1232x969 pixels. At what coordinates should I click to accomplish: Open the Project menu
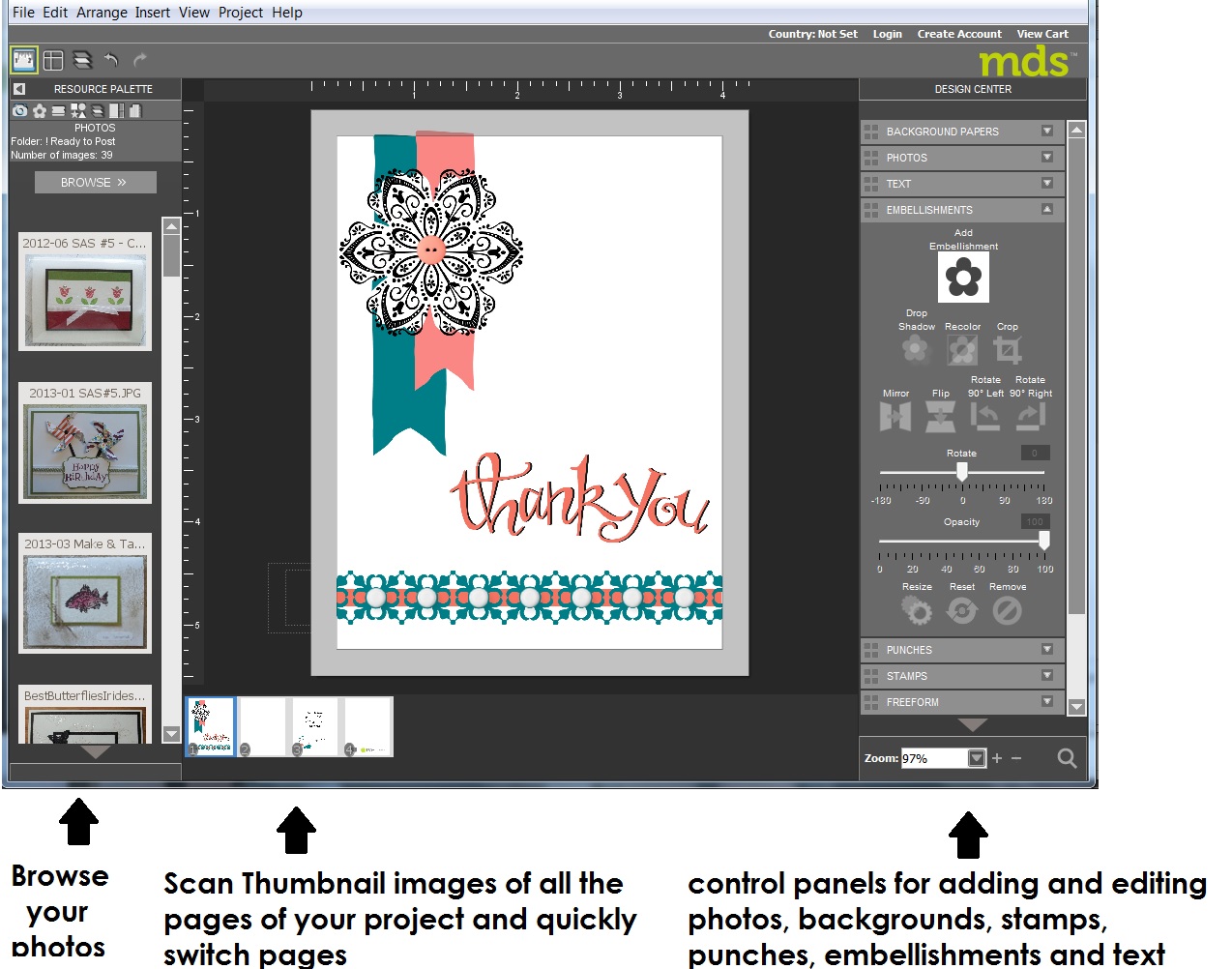click(240, 12)
